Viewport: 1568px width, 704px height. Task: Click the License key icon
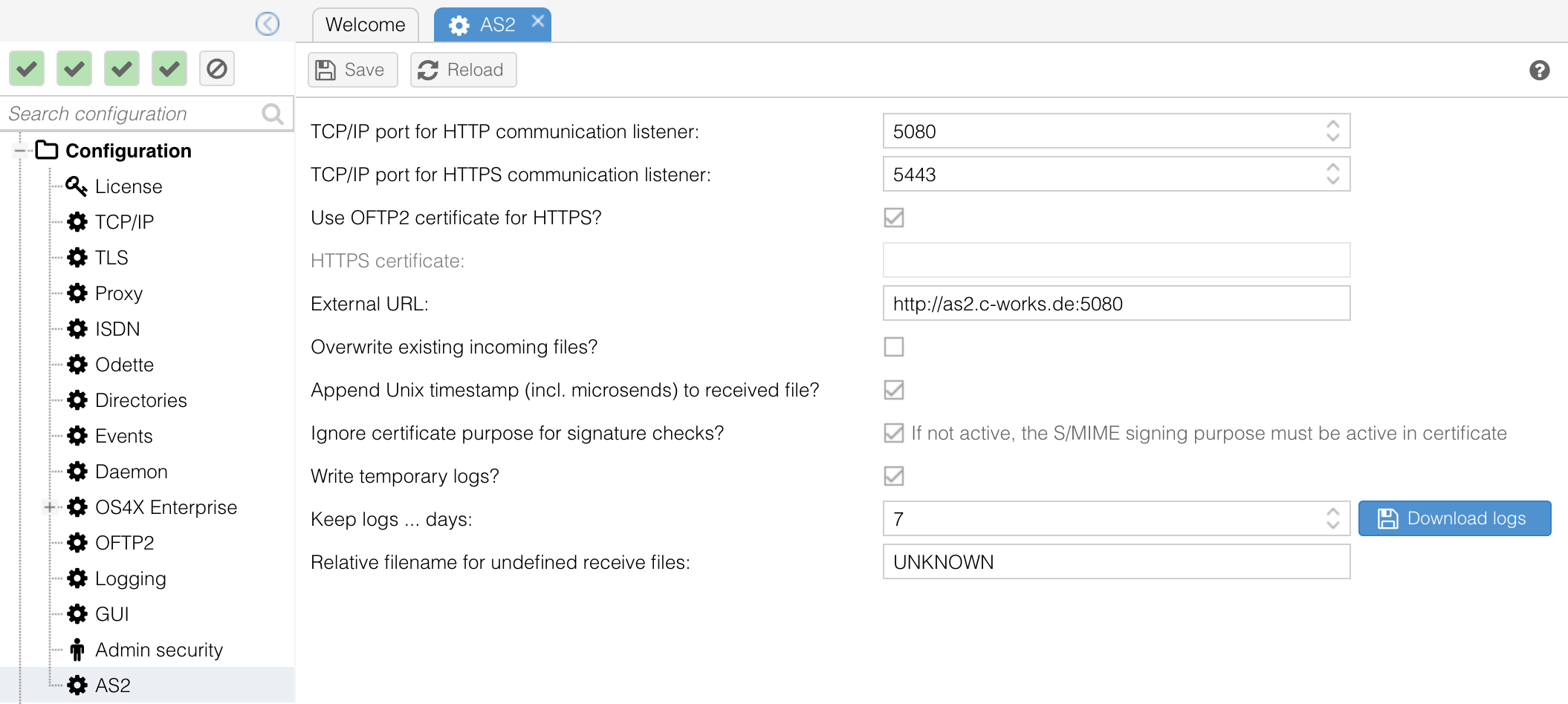pyautogui.click(x=77, y=186)
